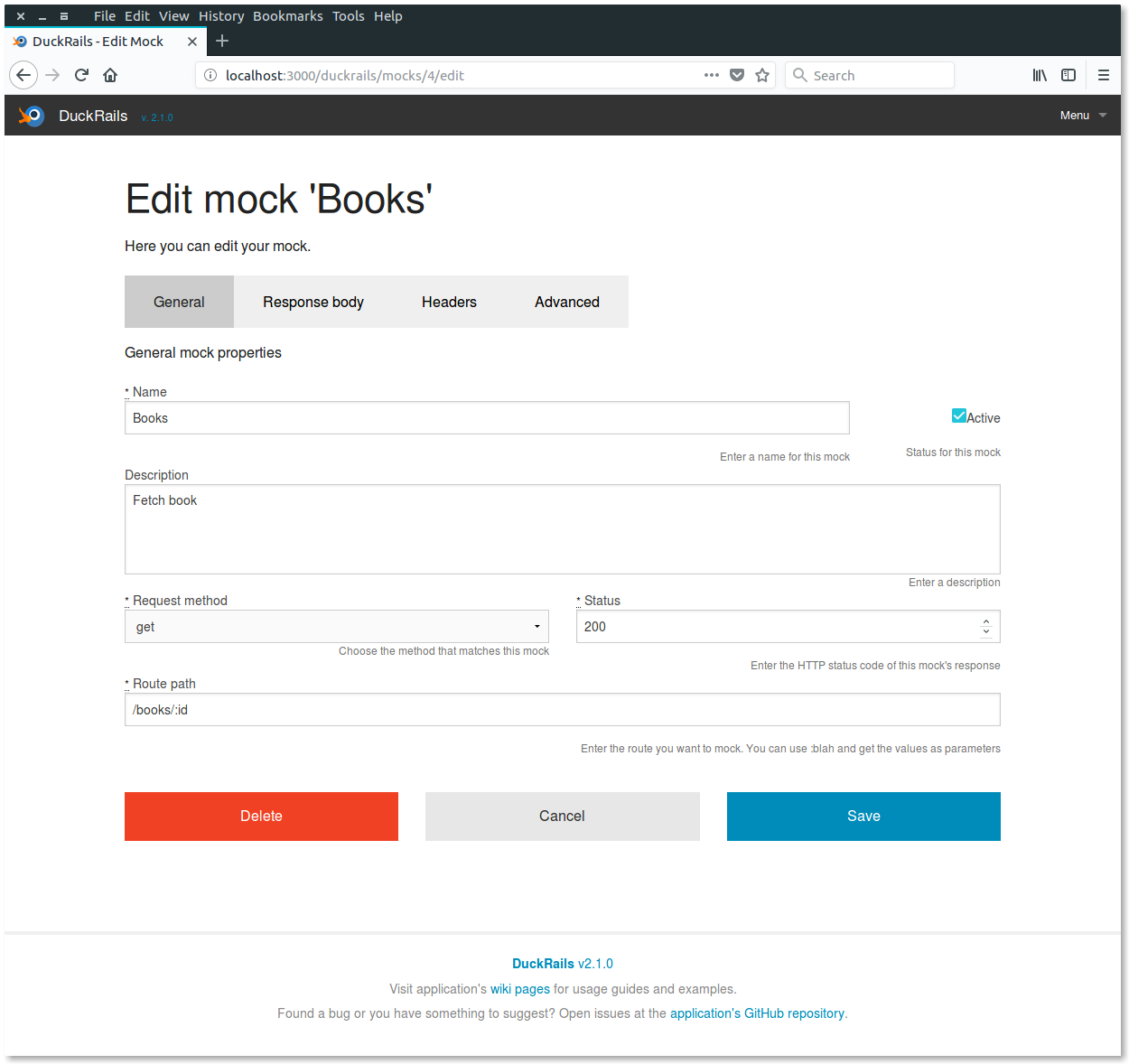The width and height of the screenshot is (1129, 1064).
Task: Click the Cancel button
Action: pyautogui.click(x=563, y=817)
